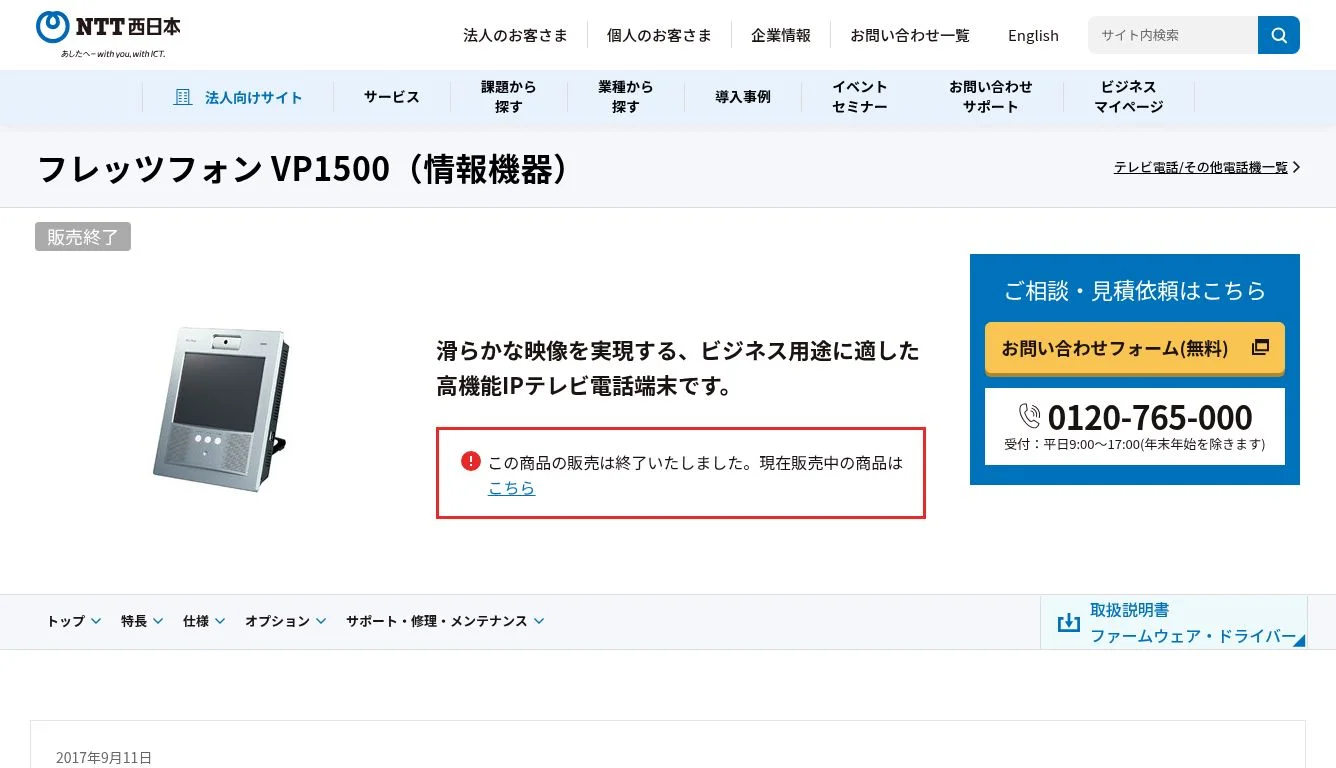Switch site language to English

pyautogui.click(x=1033, y=35)
